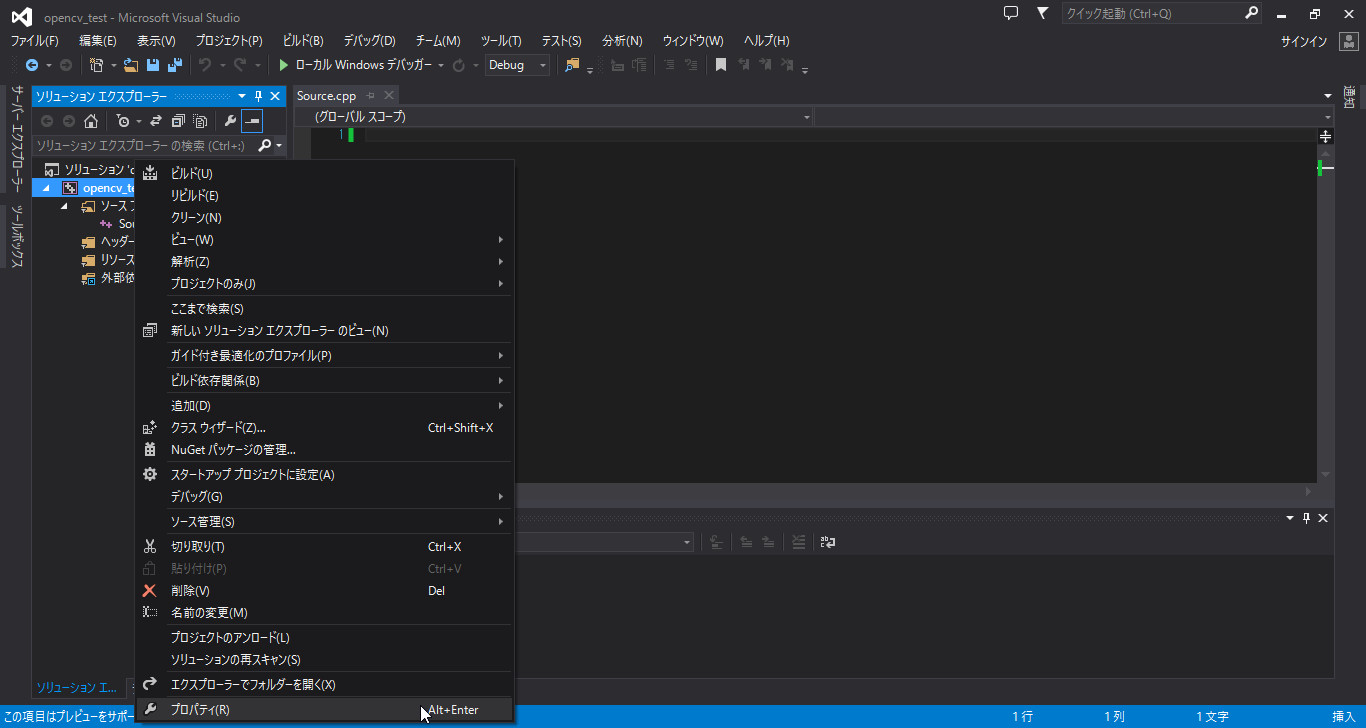This screenshot has height=728, width=1366.
Task: Sync Solution Explorer with the active document
Action: 157,120
